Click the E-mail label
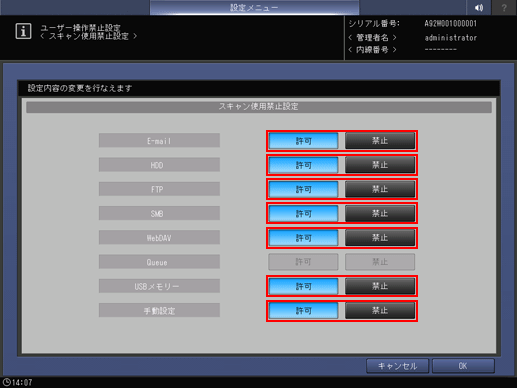The image size is (517, 388). [159, 141]
